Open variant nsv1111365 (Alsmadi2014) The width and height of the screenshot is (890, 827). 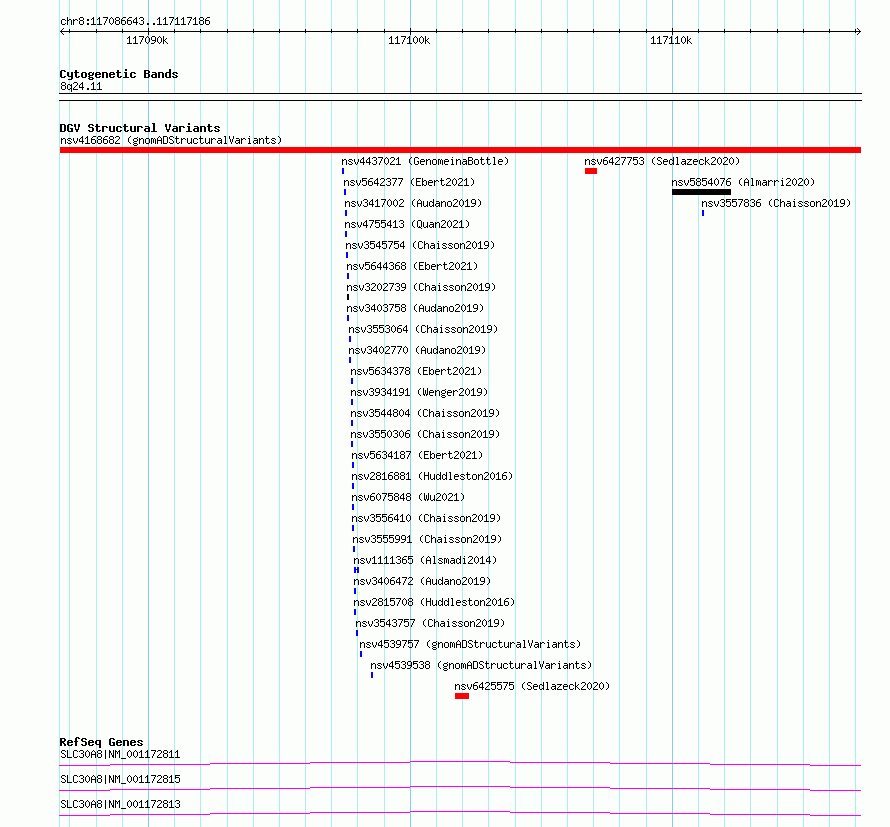(x=425, y=560)
